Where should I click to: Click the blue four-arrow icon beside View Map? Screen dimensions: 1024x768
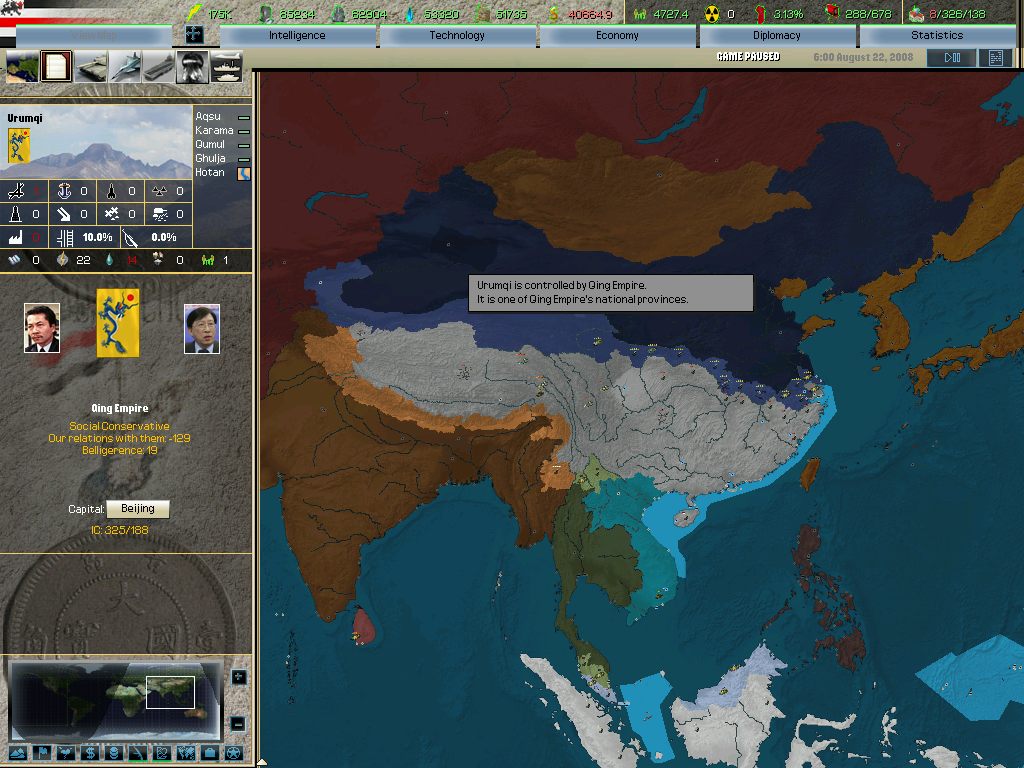click(x=194, y=35)
